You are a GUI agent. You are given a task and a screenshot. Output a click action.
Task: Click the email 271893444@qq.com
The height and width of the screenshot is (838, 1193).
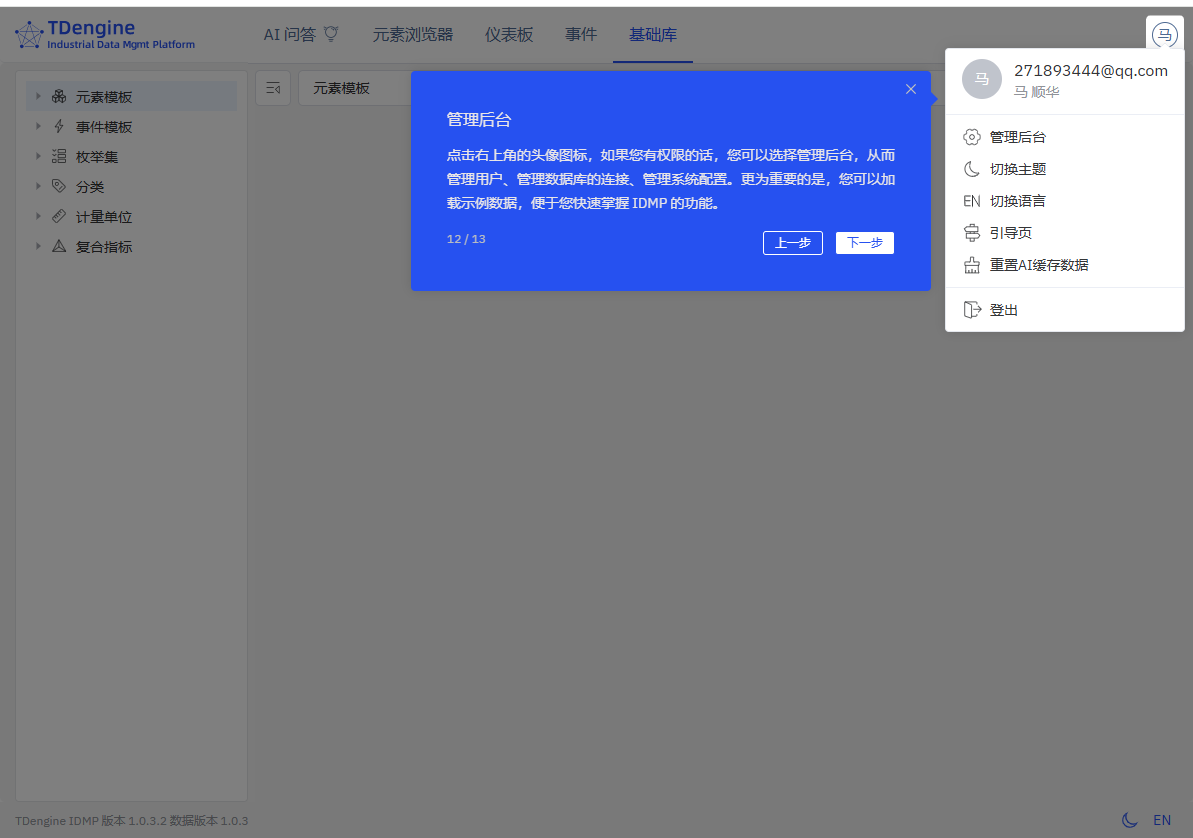(x=1090, y=70)
